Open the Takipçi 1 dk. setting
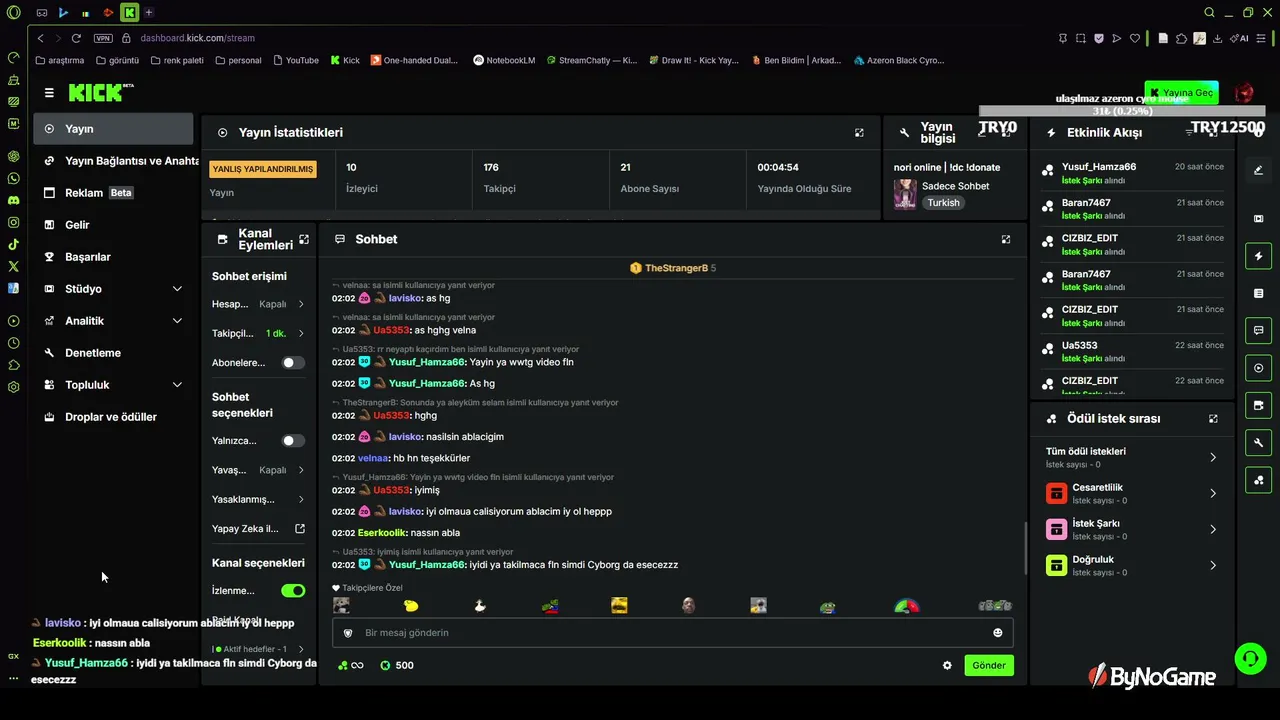Image resolution: width=1280 pixels, height=720 pixels. tap(258, 333)
